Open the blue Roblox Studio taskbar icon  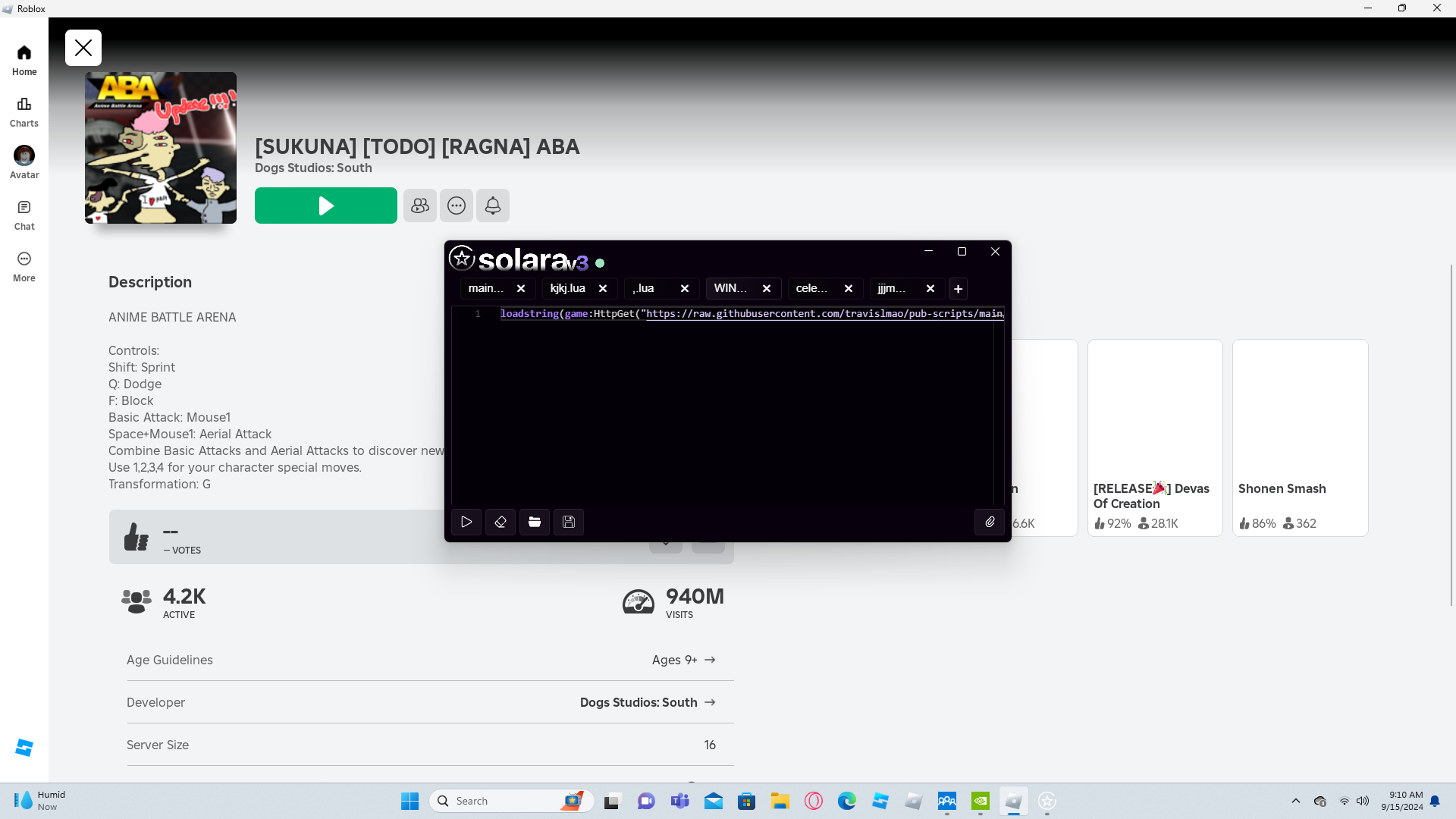pos(880,801)
